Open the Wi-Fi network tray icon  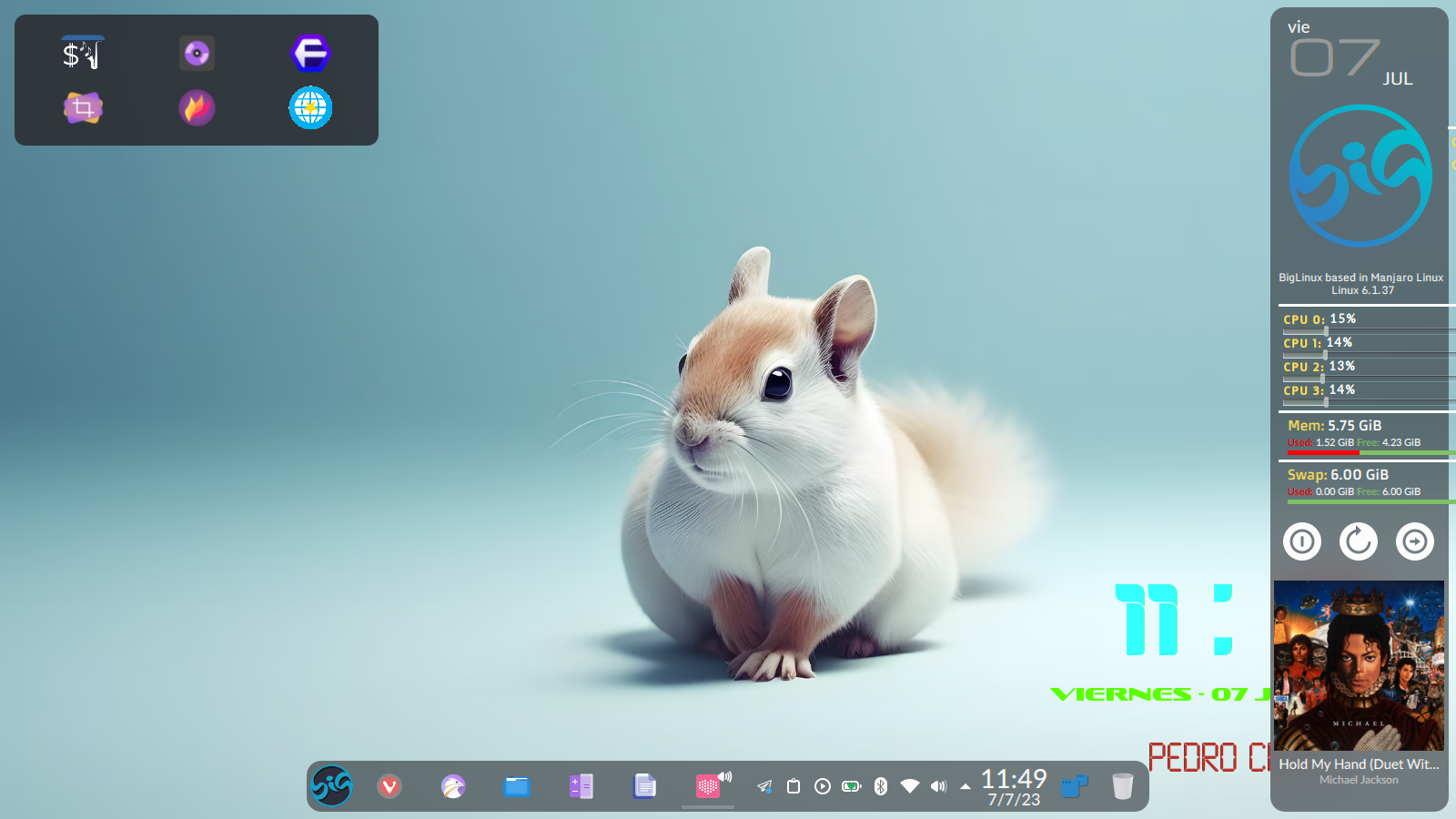tap(910, 786)
